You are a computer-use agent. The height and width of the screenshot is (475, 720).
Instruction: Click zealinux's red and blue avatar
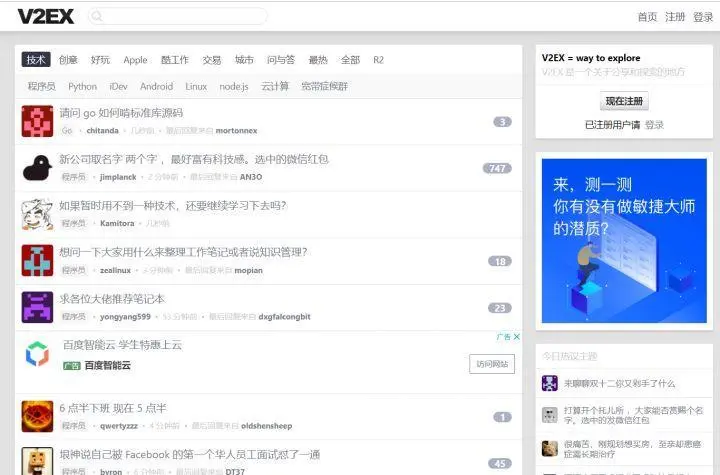click(37, 261)
